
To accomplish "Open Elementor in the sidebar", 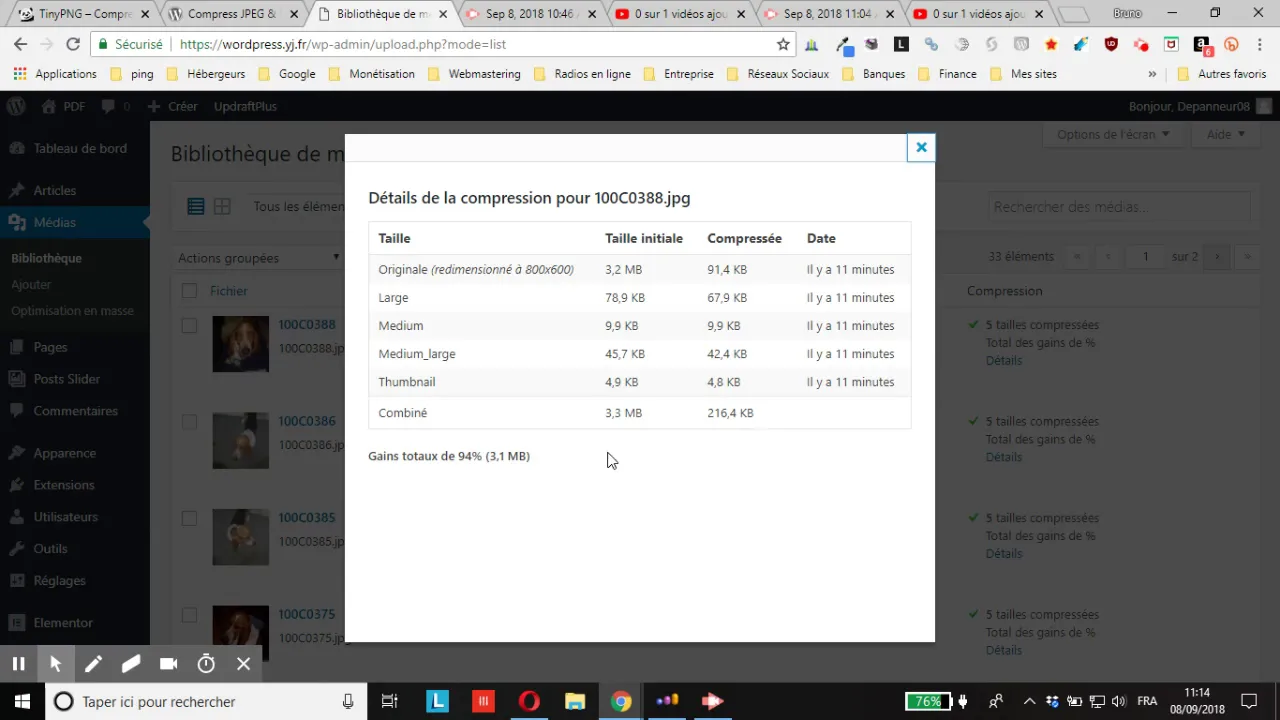I will (x=62, y=622).
